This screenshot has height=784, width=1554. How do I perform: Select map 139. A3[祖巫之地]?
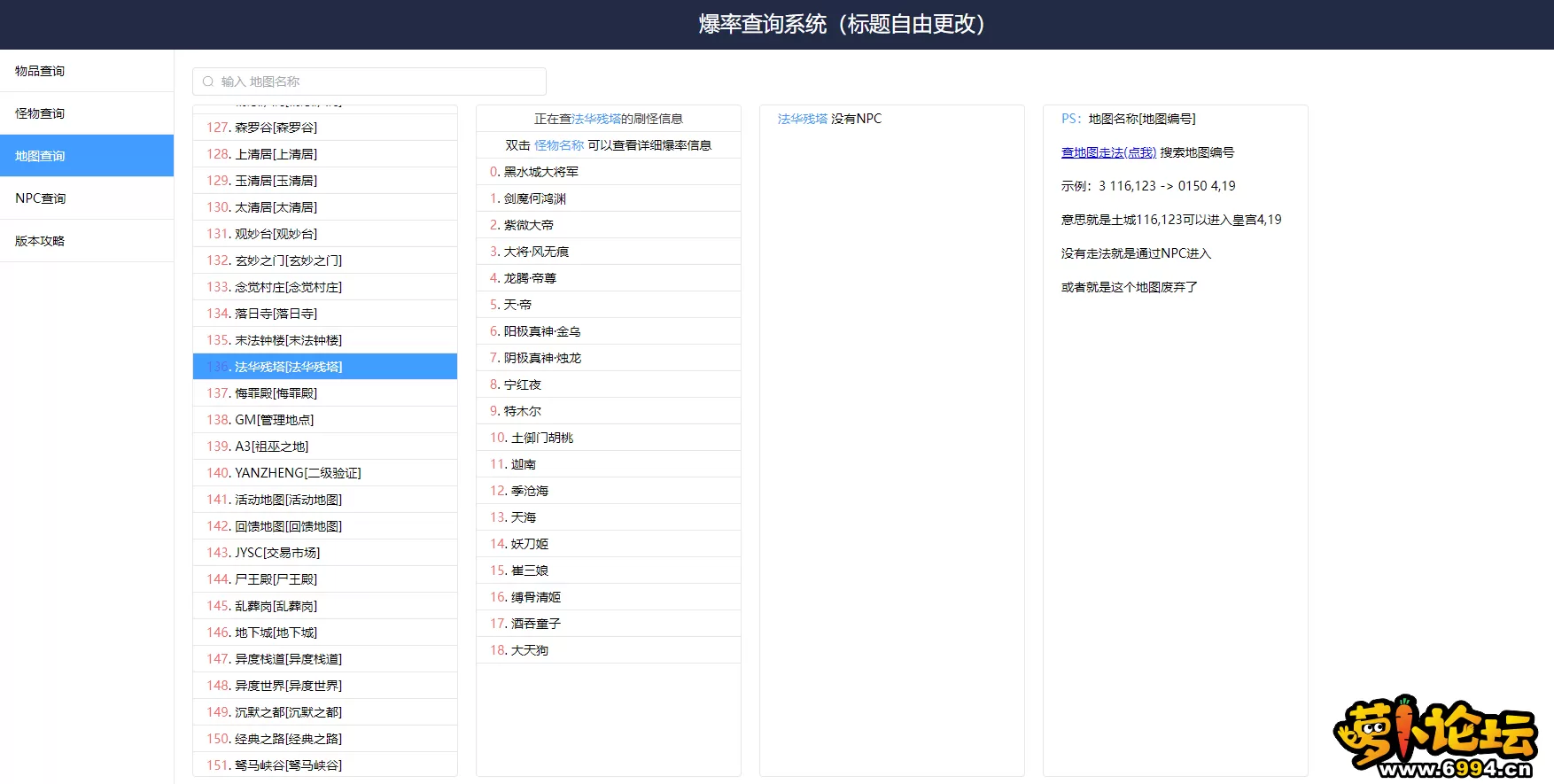click(325, 446)
